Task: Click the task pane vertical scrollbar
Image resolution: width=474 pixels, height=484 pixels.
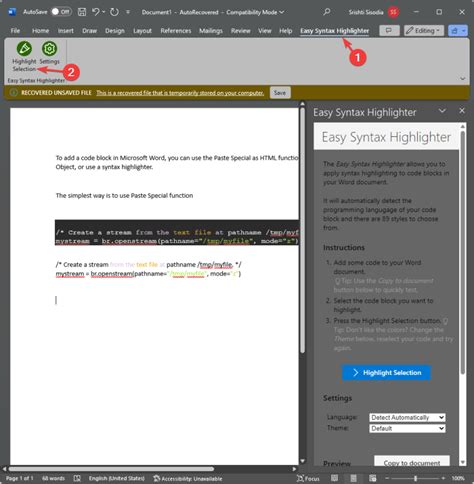Action: pyautogui.click(x=463, y=252)
